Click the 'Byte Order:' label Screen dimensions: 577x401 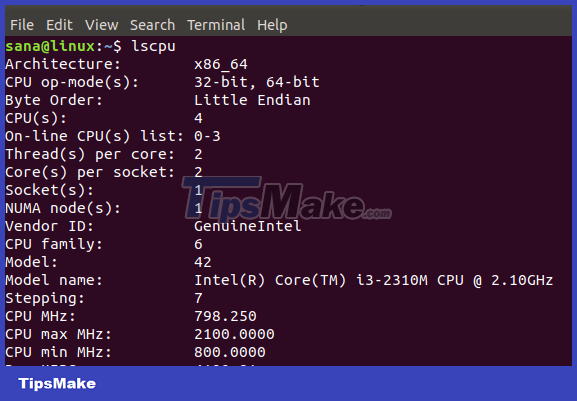(x=54, y=100)
